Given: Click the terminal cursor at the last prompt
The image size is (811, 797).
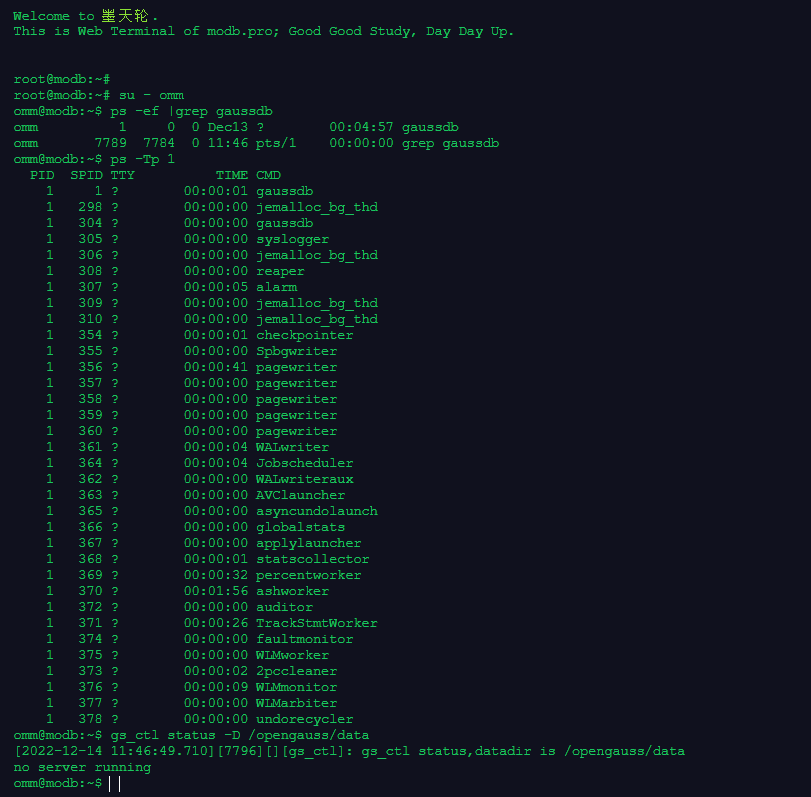Looking at the screenshot, I should (x=114, y=783).
